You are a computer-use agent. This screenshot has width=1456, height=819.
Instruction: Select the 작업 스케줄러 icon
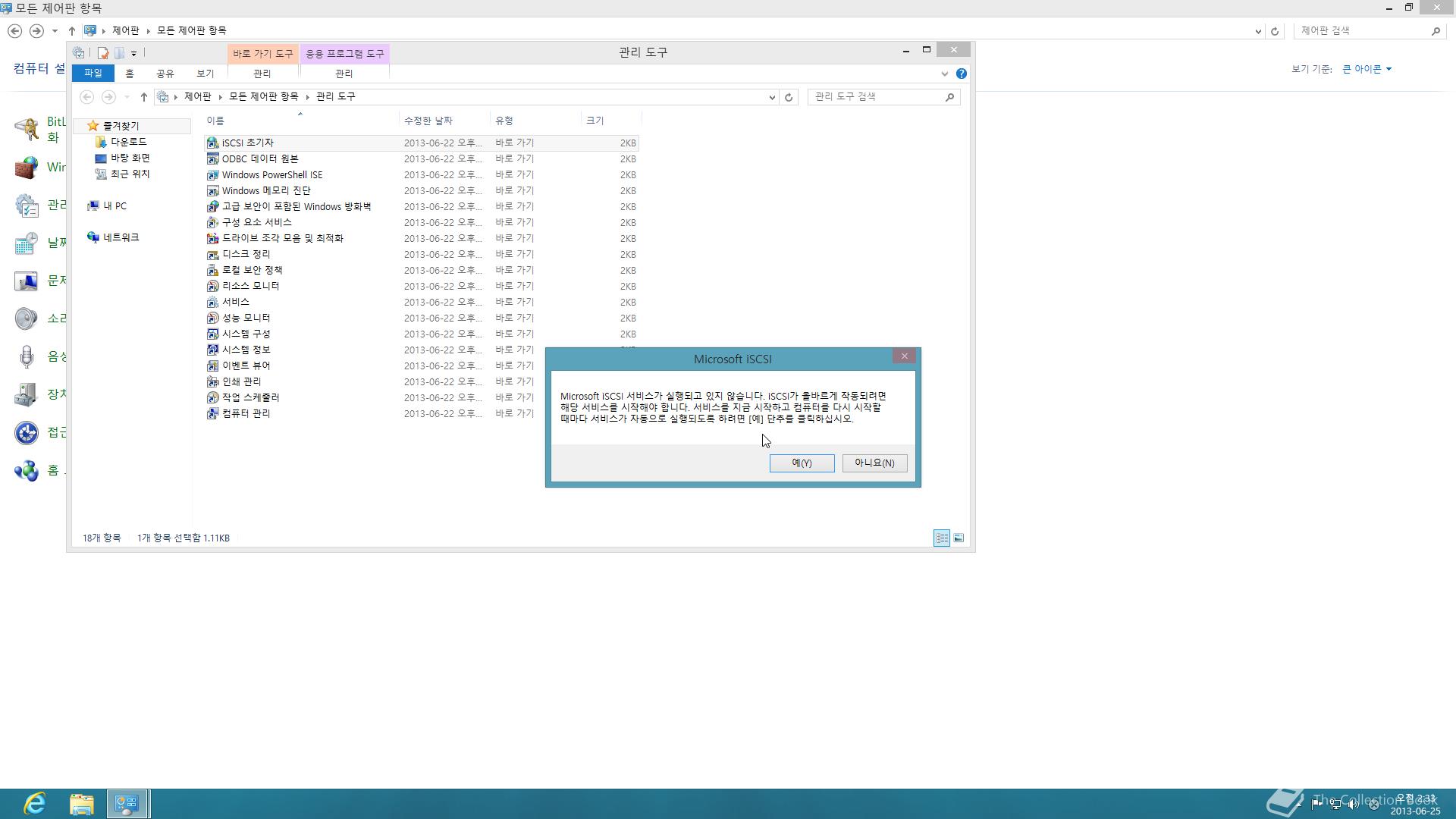pyautogui.click(x=212, y=397)
